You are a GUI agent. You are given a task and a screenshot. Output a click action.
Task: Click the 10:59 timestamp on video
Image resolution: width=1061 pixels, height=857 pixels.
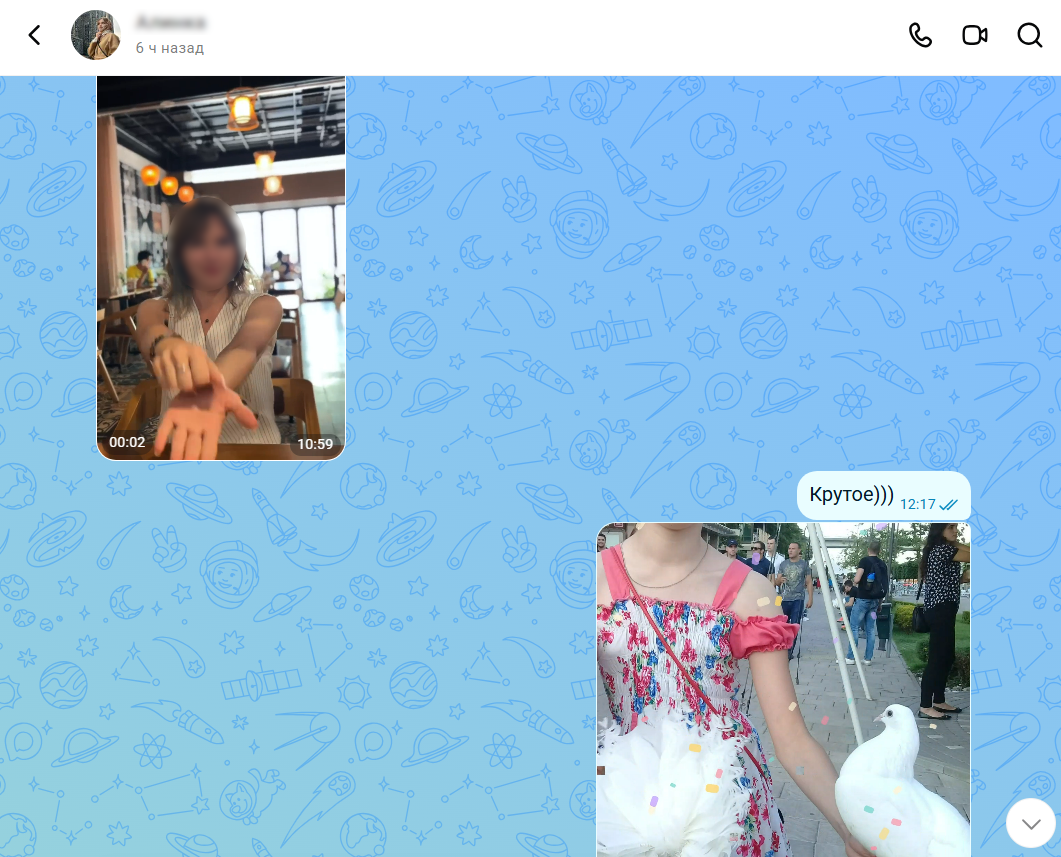point(315,444)
